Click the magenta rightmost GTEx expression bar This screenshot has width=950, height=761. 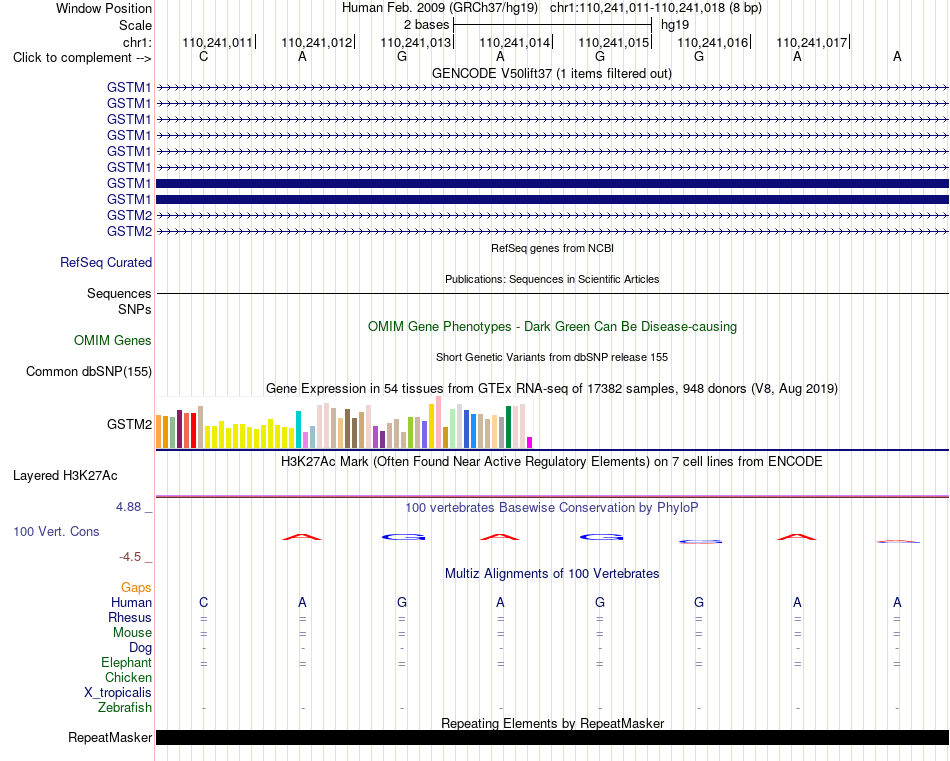tap(530, 442)
